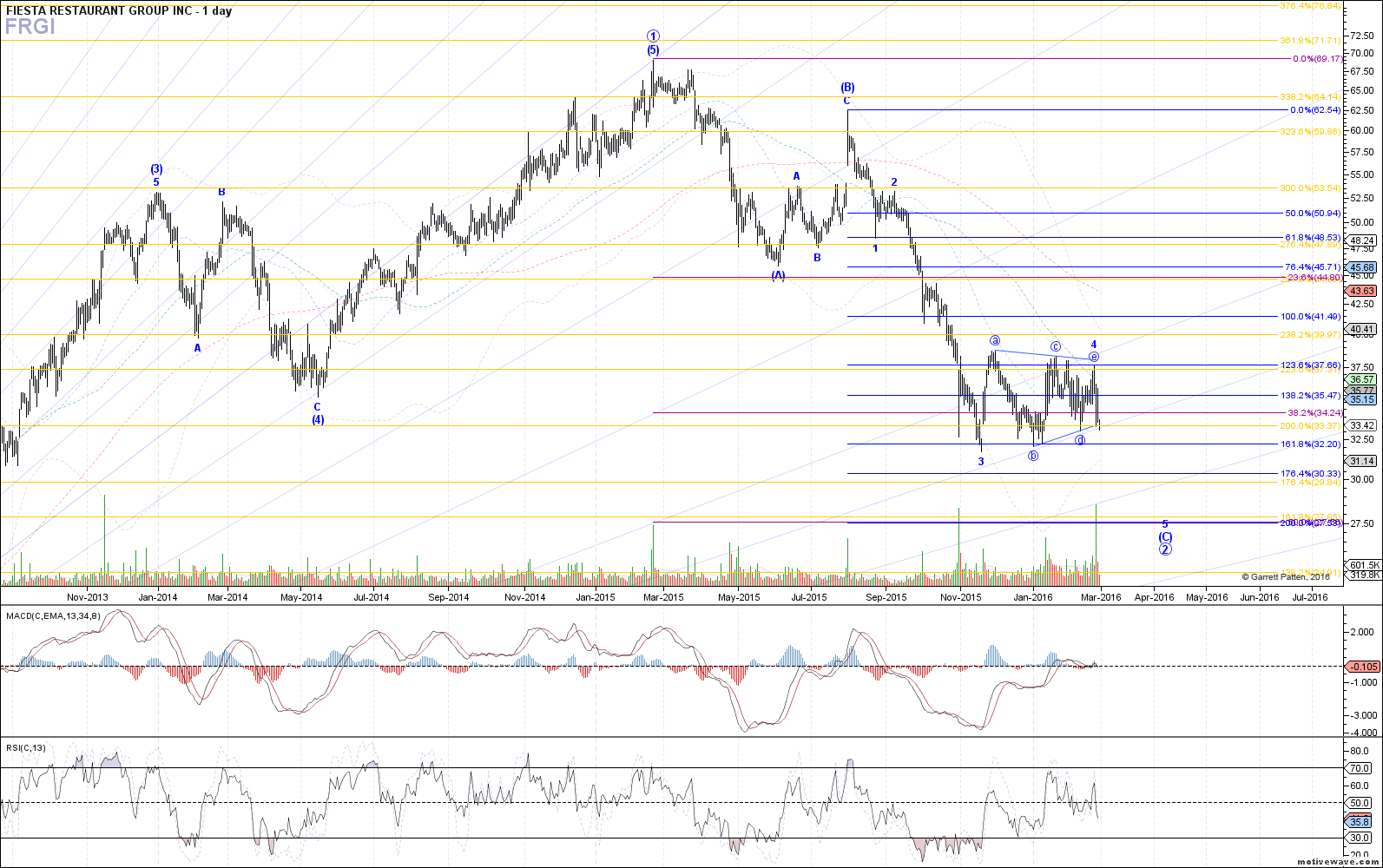This screenshot has width=1383, height=868.
Task: Select the circled c triangle wave label
Action: pyautogui.click(x=1056, y=347)
